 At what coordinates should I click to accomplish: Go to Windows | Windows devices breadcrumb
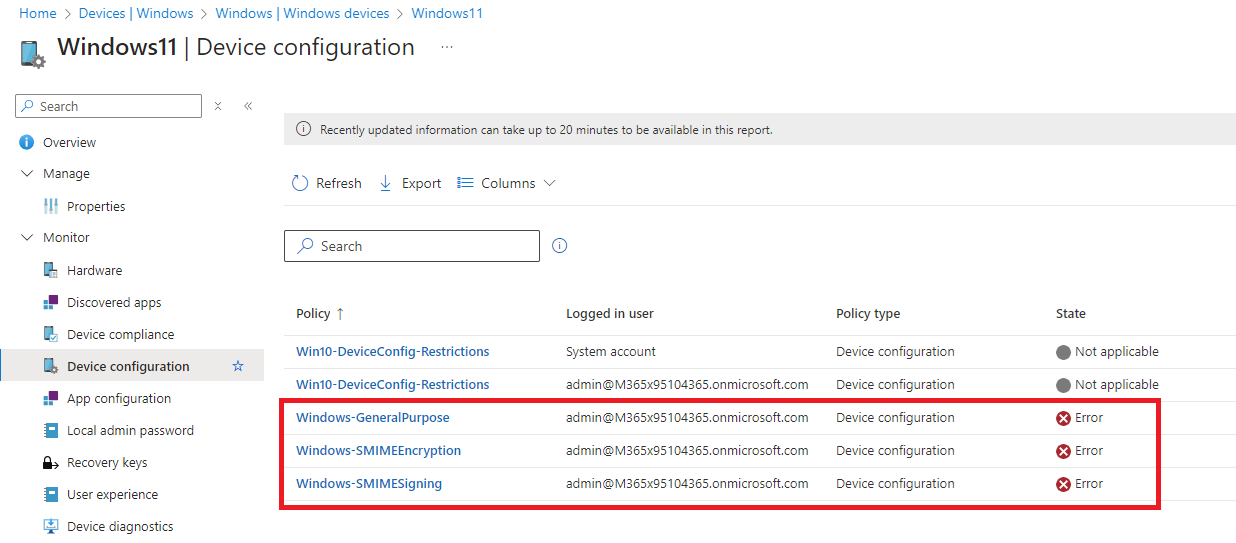[302, 13]
